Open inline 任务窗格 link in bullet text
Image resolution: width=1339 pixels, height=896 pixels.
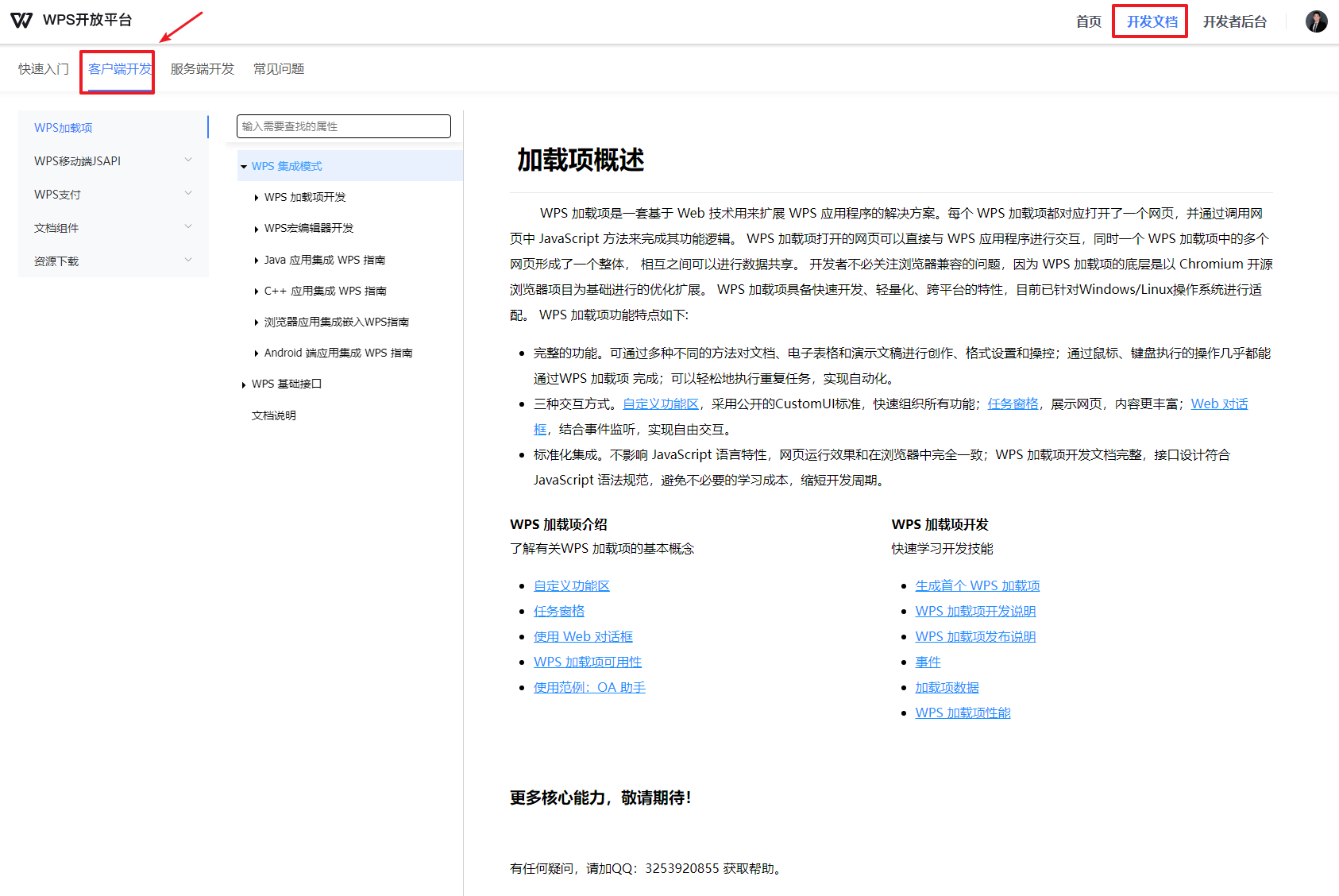[1013, 404]
